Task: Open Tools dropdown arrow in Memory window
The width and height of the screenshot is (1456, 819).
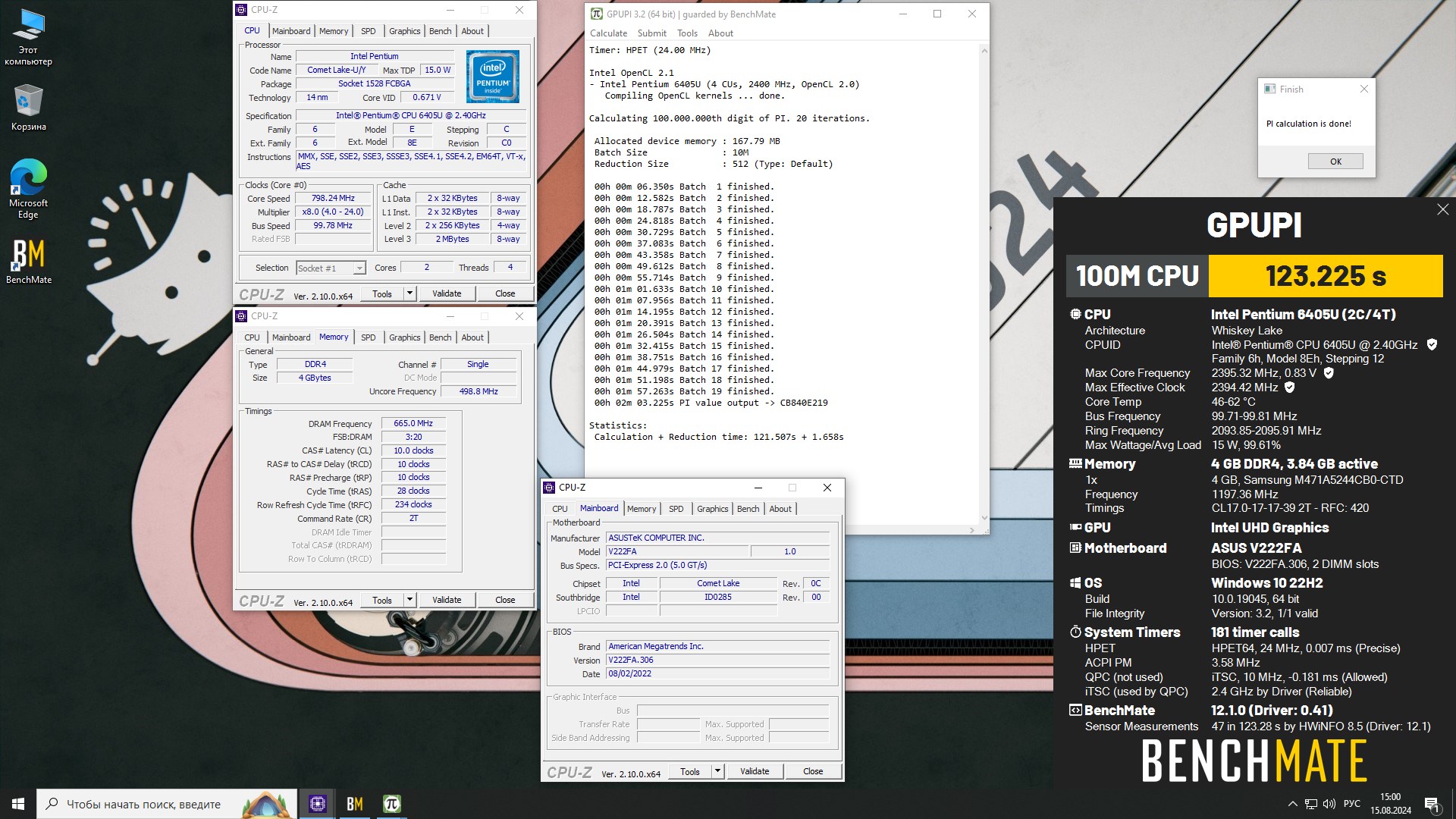Action: pos(409,600)
